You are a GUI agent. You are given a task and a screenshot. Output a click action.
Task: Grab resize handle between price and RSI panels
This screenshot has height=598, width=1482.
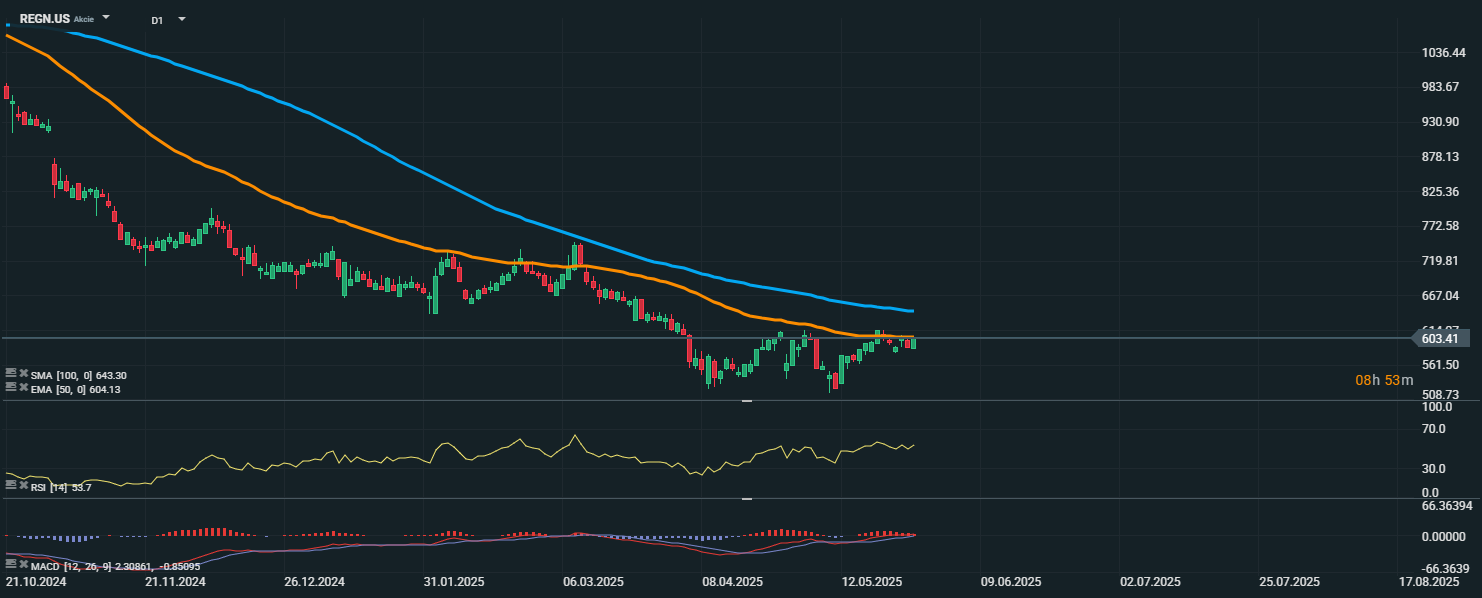point(746,401)
